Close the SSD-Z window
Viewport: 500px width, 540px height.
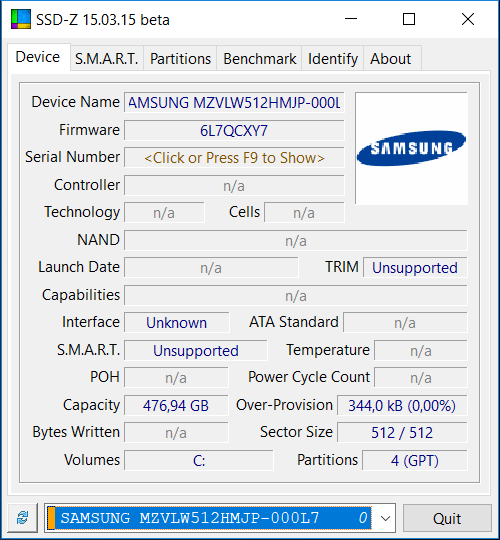pyautogui.click(x=468, y=19)
